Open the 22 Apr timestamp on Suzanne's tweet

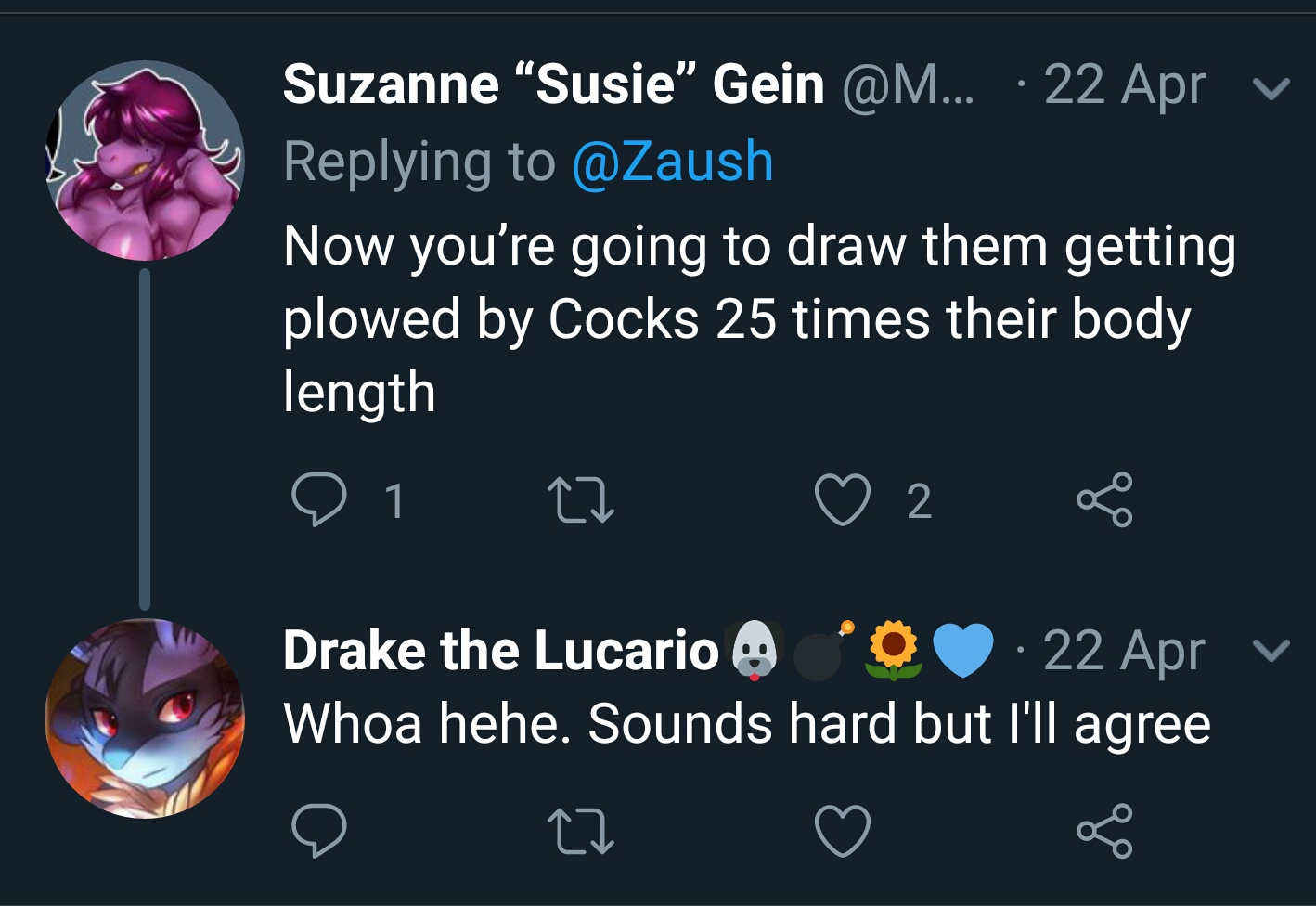tap(1125, 85)
